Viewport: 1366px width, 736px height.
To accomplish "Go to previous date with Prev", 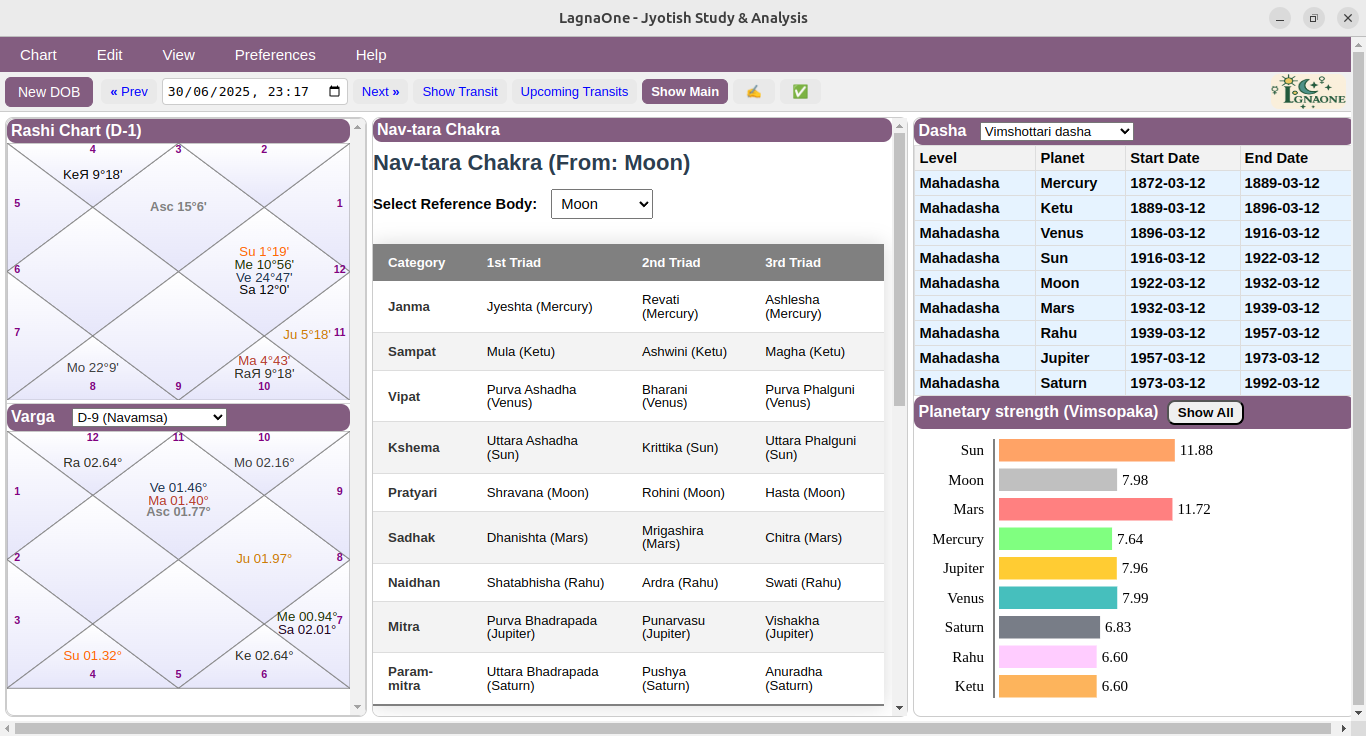I will [129, 91].
